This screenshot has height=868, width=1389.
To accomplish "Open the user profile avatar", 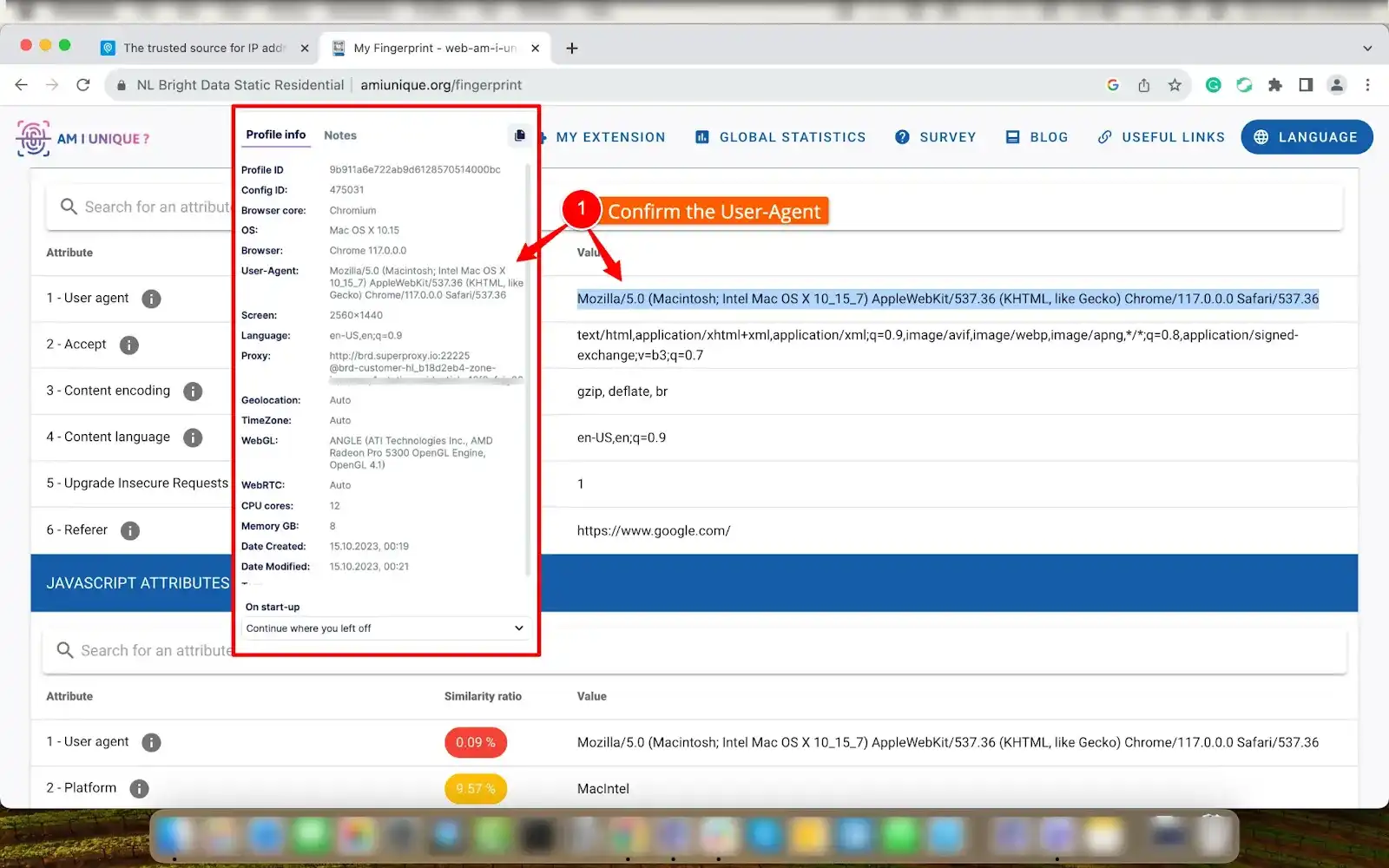I will [1337, 85].
